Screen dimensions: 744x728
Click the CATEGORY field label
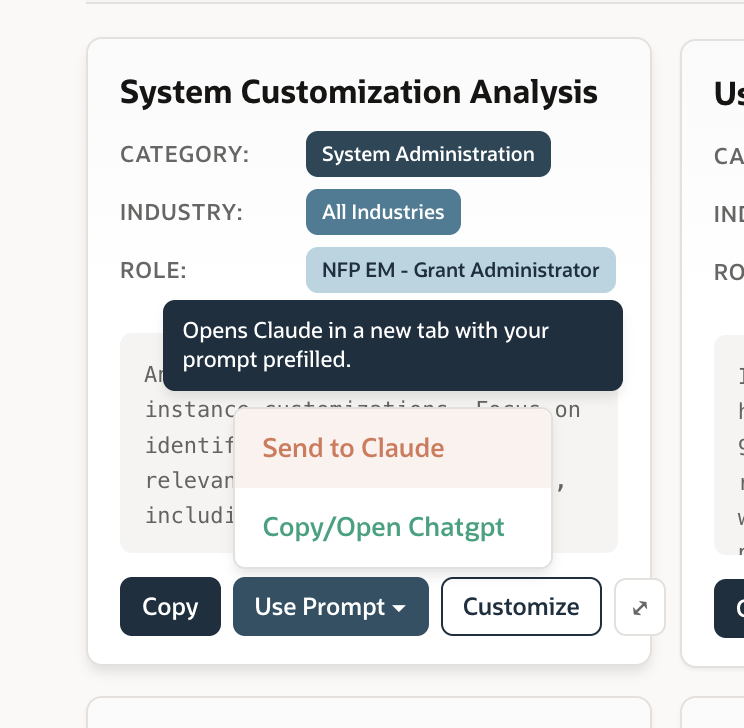tap(185, 155)
